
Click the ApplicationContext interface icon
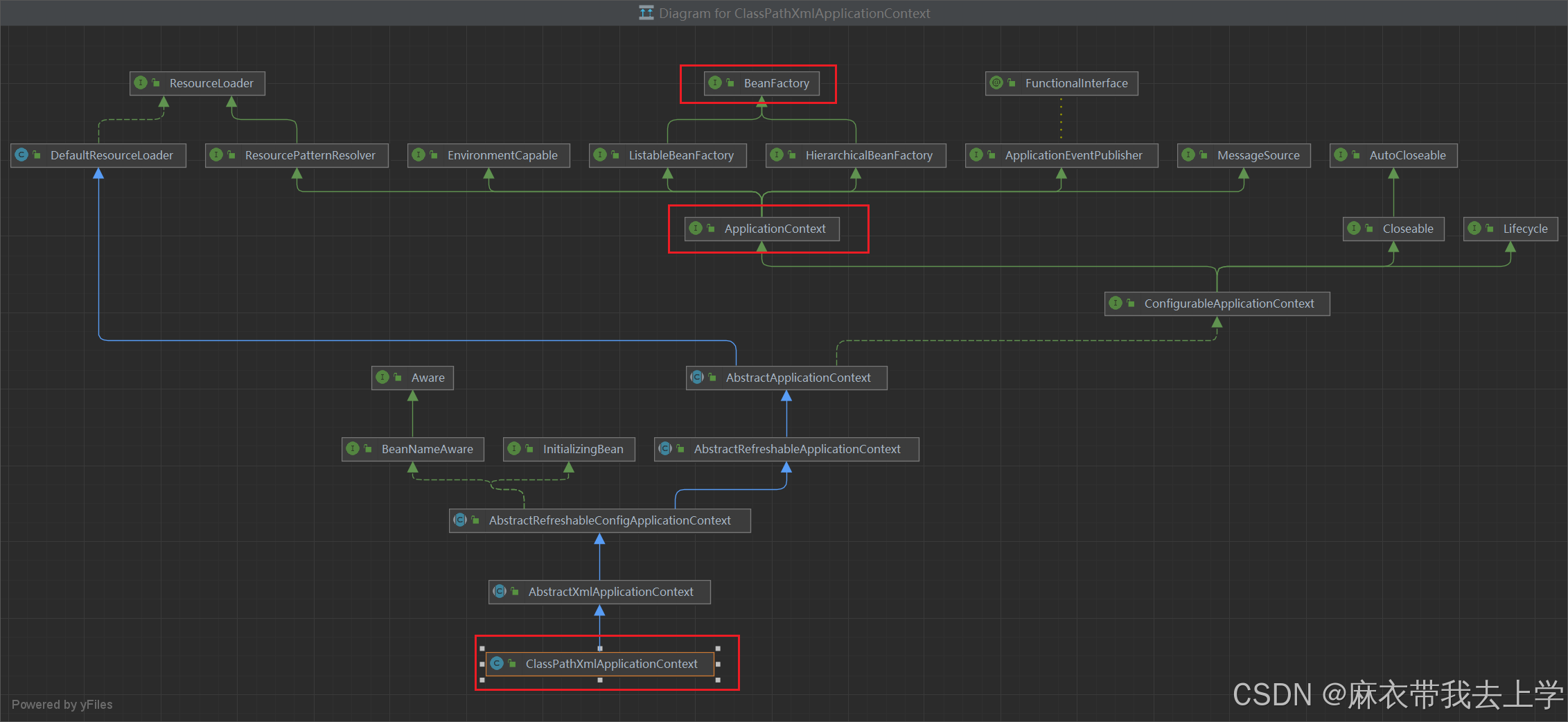coord(696,229)
